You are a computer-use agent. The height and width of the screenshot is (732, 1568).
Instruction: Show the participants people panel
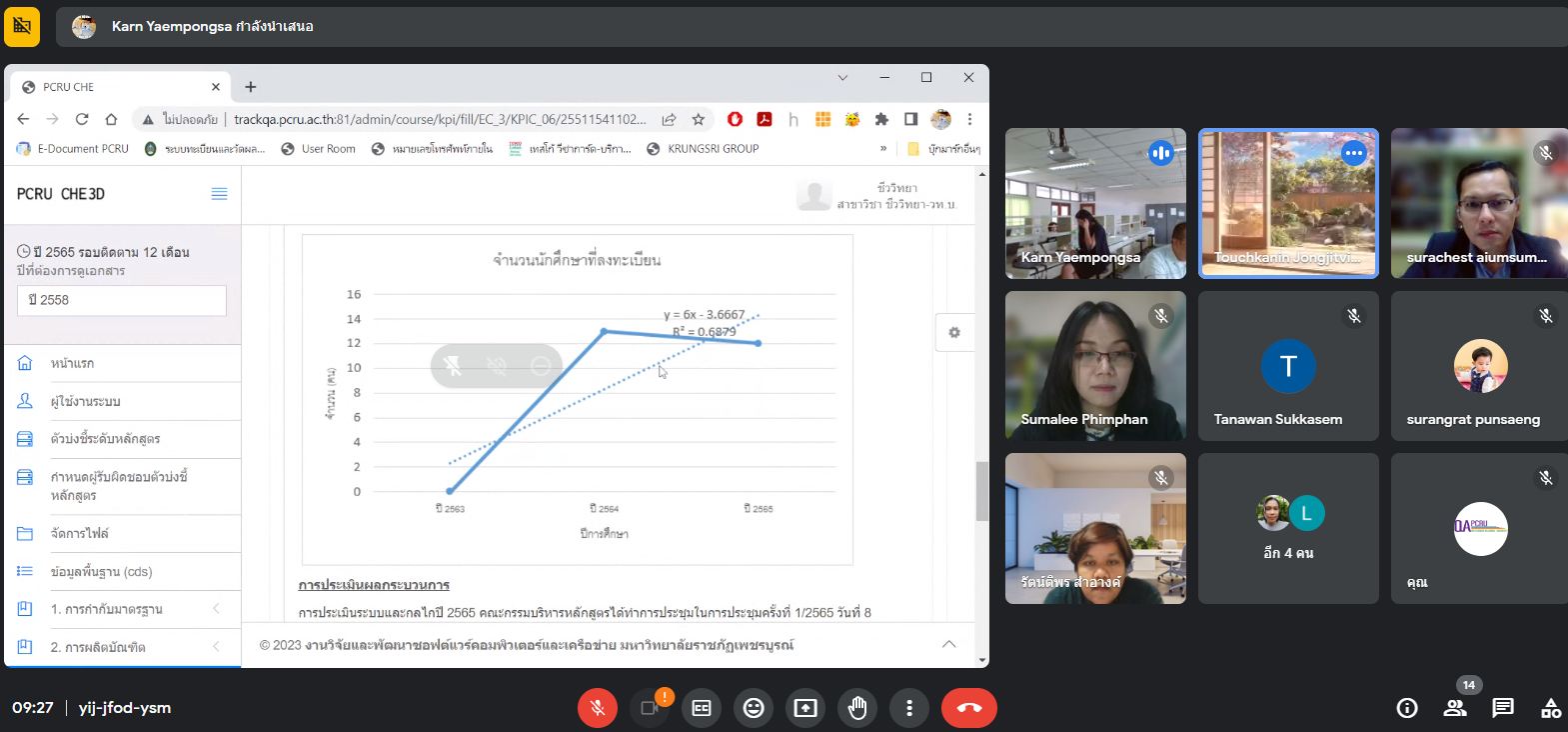click(x=1455, y=708)
